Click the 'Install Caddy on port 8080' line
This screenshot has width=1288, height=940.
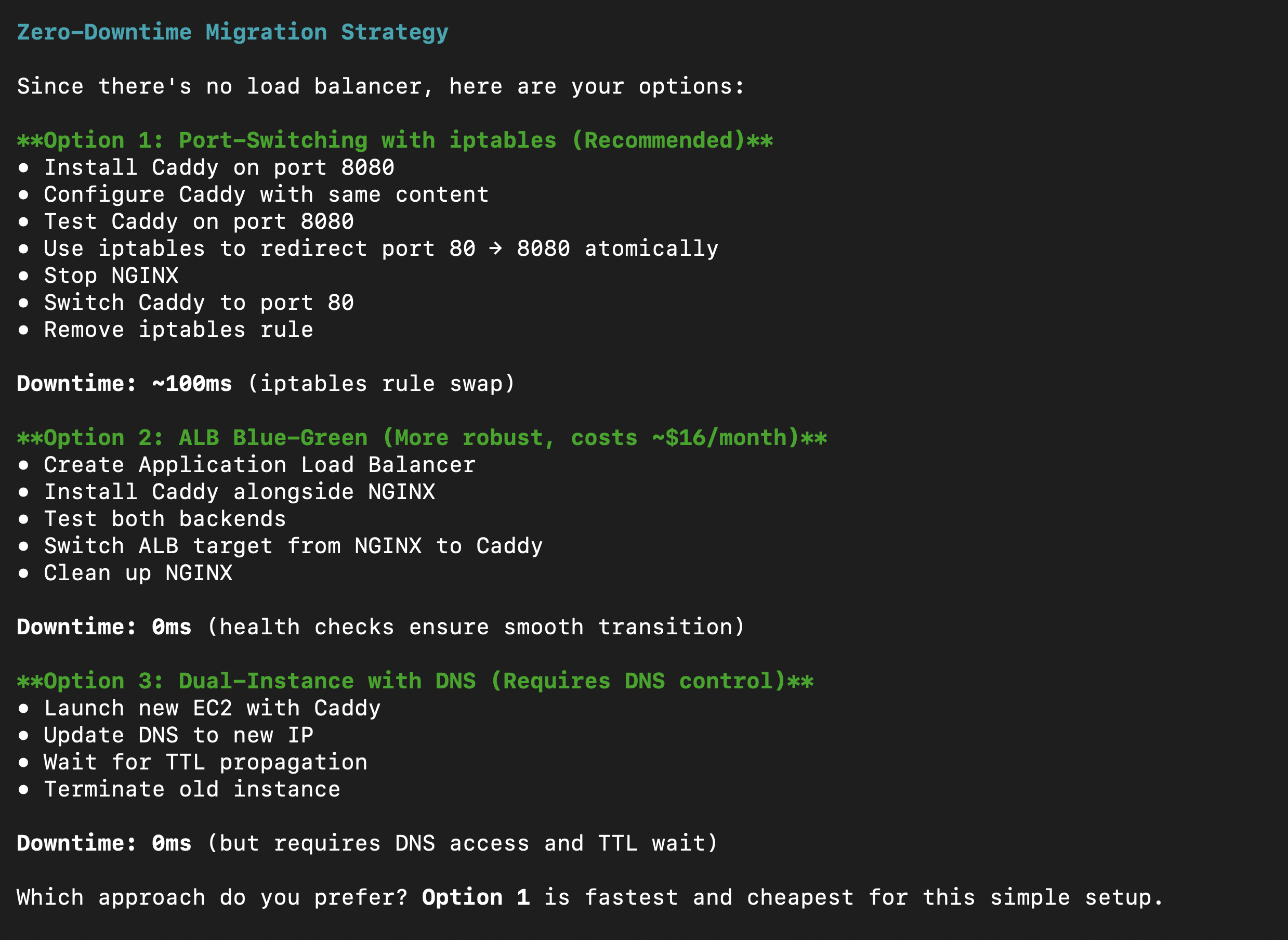coord(219,168)
